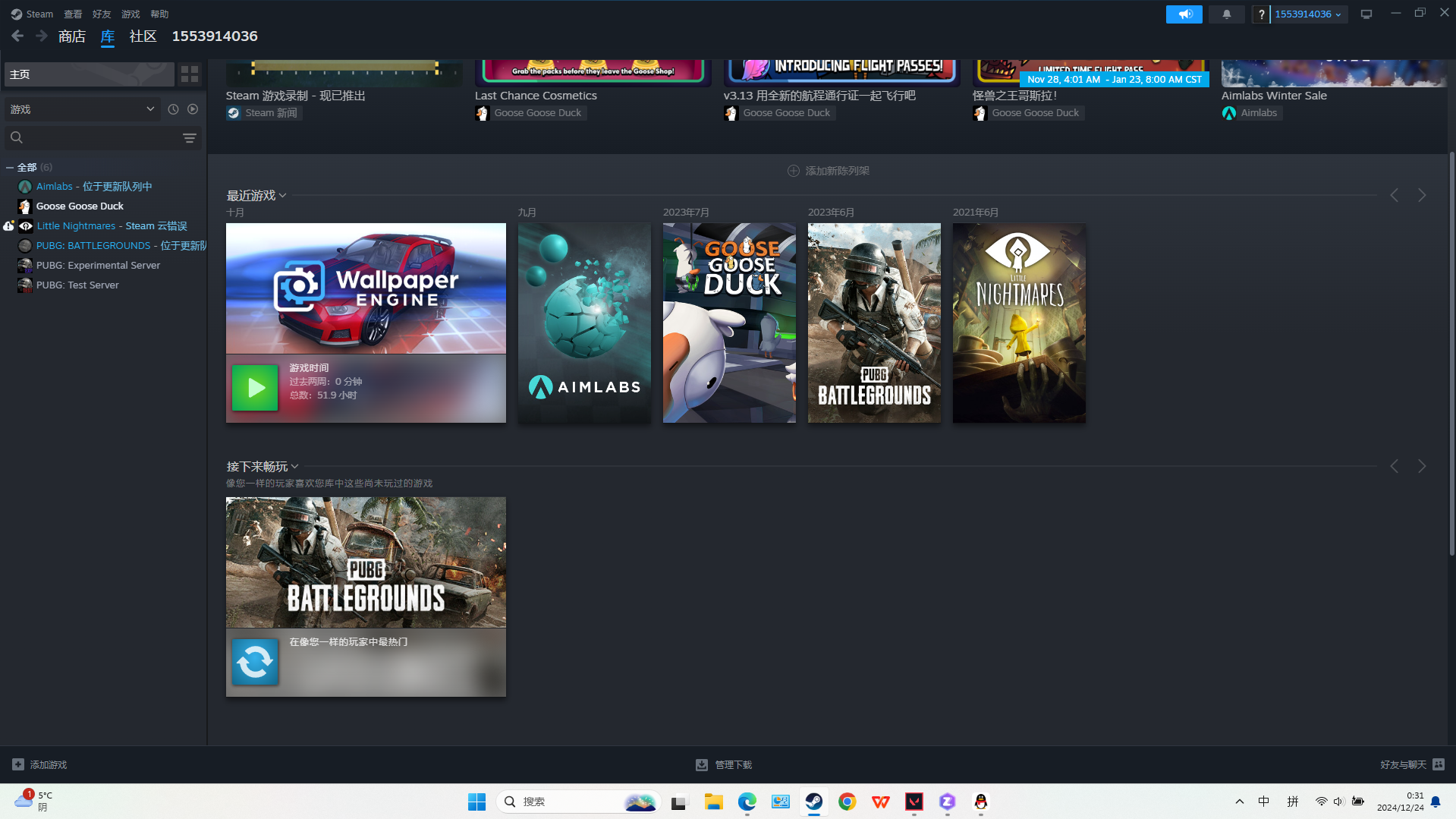Viewport: 1456px width, 819px height.
Task: Open the announcements megaphone button
Action: tap(1184, 14)
